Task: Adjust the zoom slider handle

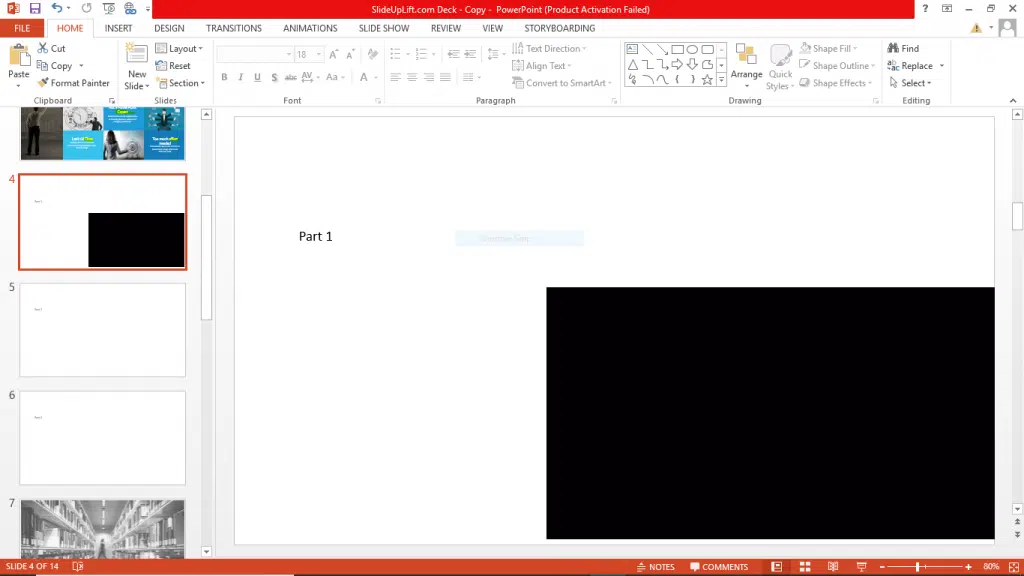Action: tap(918, 567)
